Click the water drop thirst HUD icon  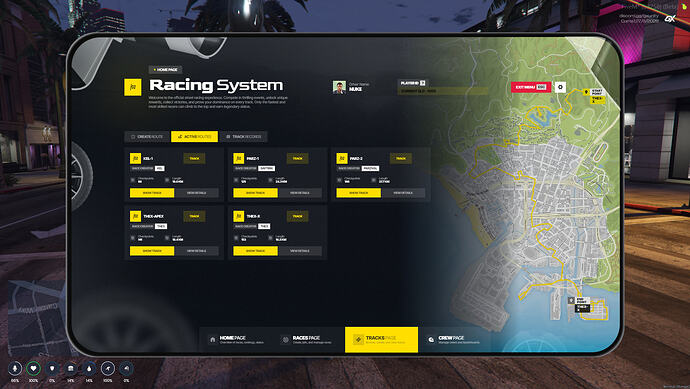point(89,368)
